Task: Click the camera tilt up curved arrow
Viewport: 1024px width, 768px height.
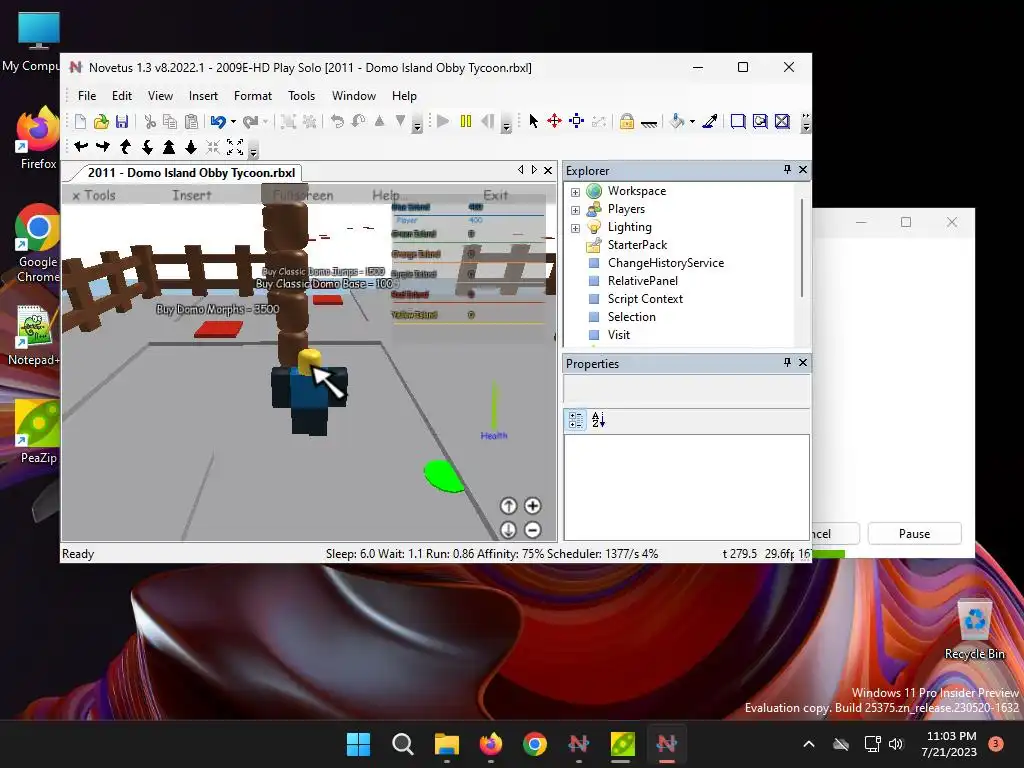Action: (125, 147)
